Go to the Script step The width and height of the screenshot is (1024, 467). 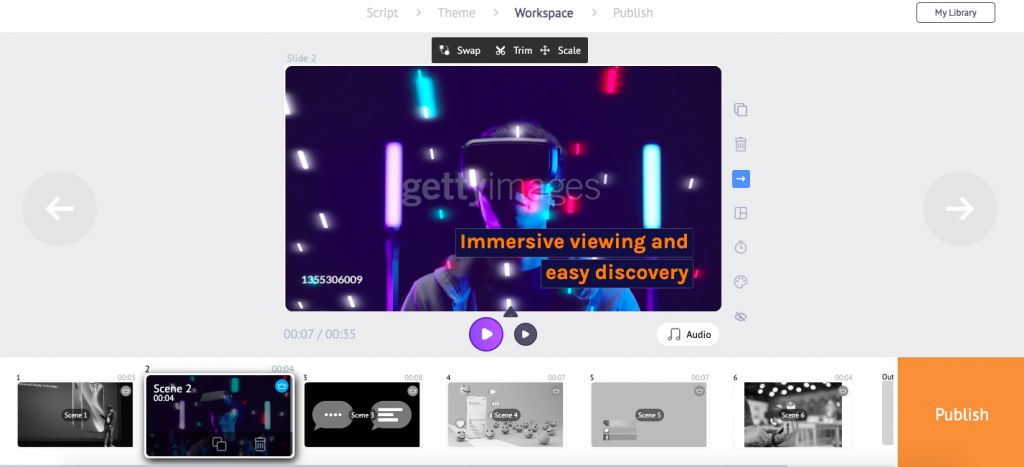(x=382, y=13)
